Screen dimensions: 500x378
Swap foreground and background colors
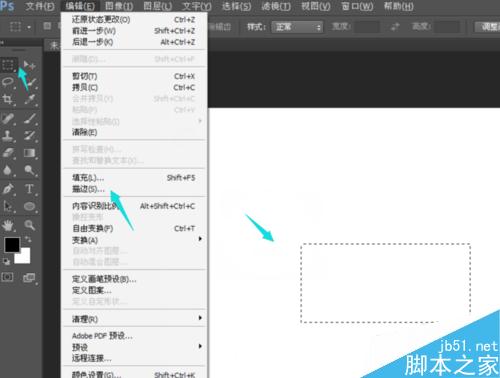click(28, 239)
